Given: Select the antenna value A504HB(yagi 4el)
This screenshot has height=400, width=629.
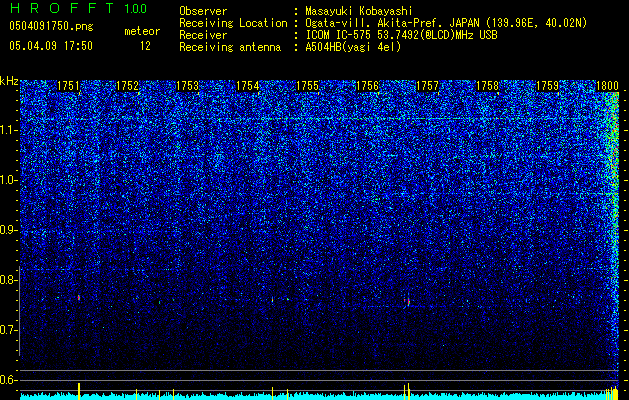Looking at the screenshot, I should (x=353, y=47).
